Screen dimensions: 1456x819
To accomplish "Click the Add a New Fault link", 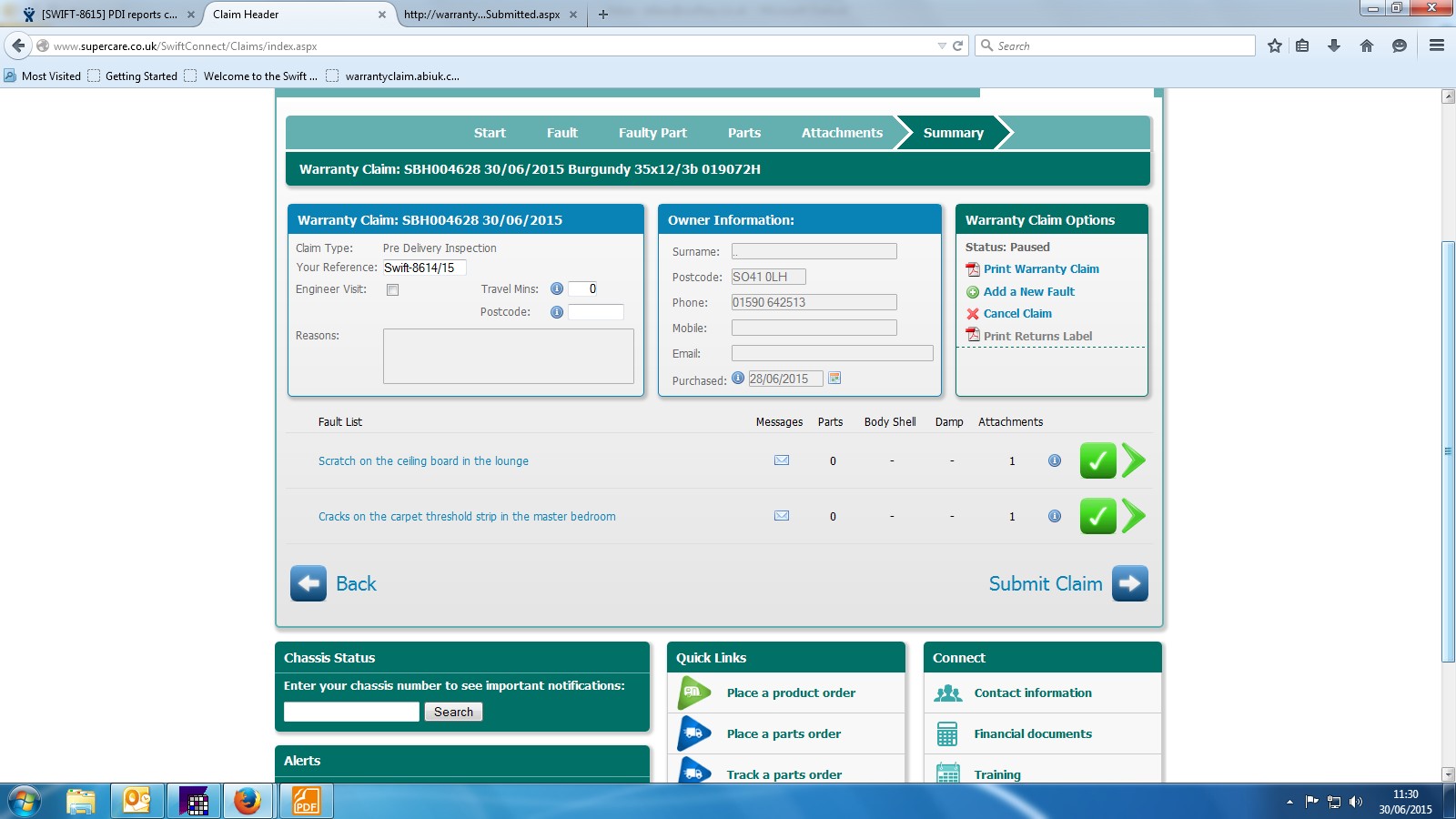I will pos(1029,292).
